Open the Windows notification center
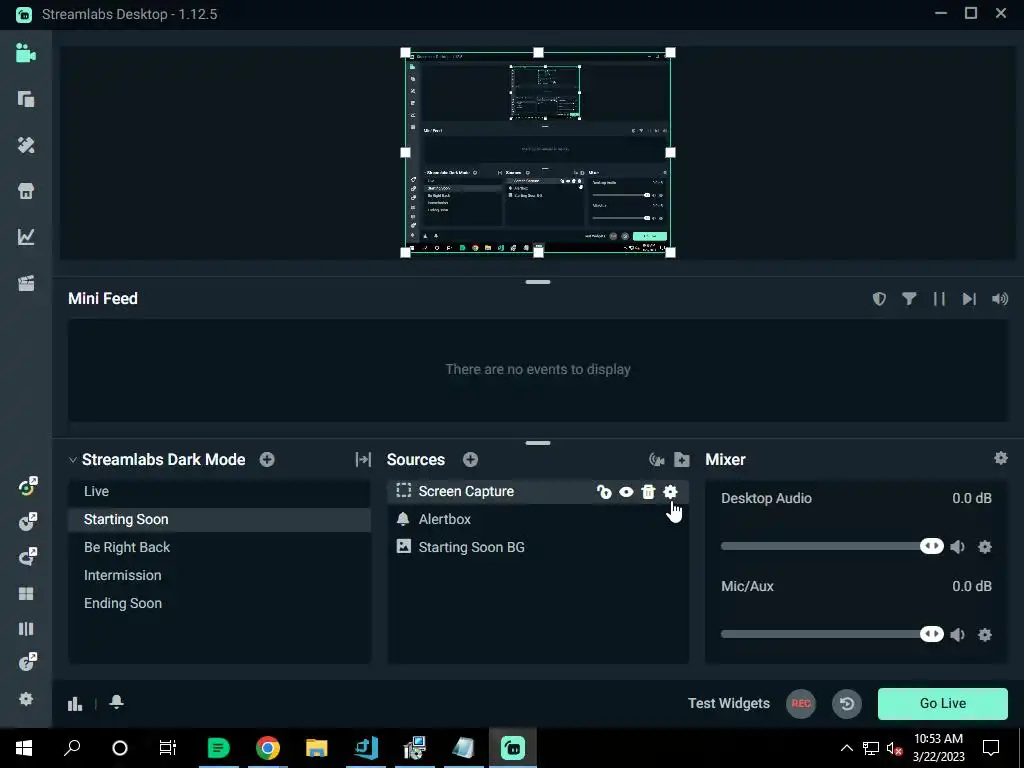The image size is (1024, 768). tap(991, 748)
